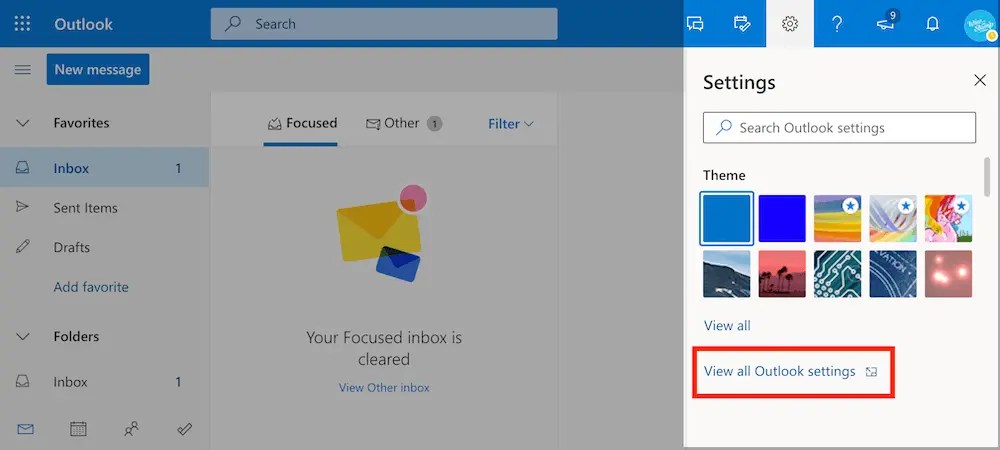Click the Other tab unread badge

point(434,124)
